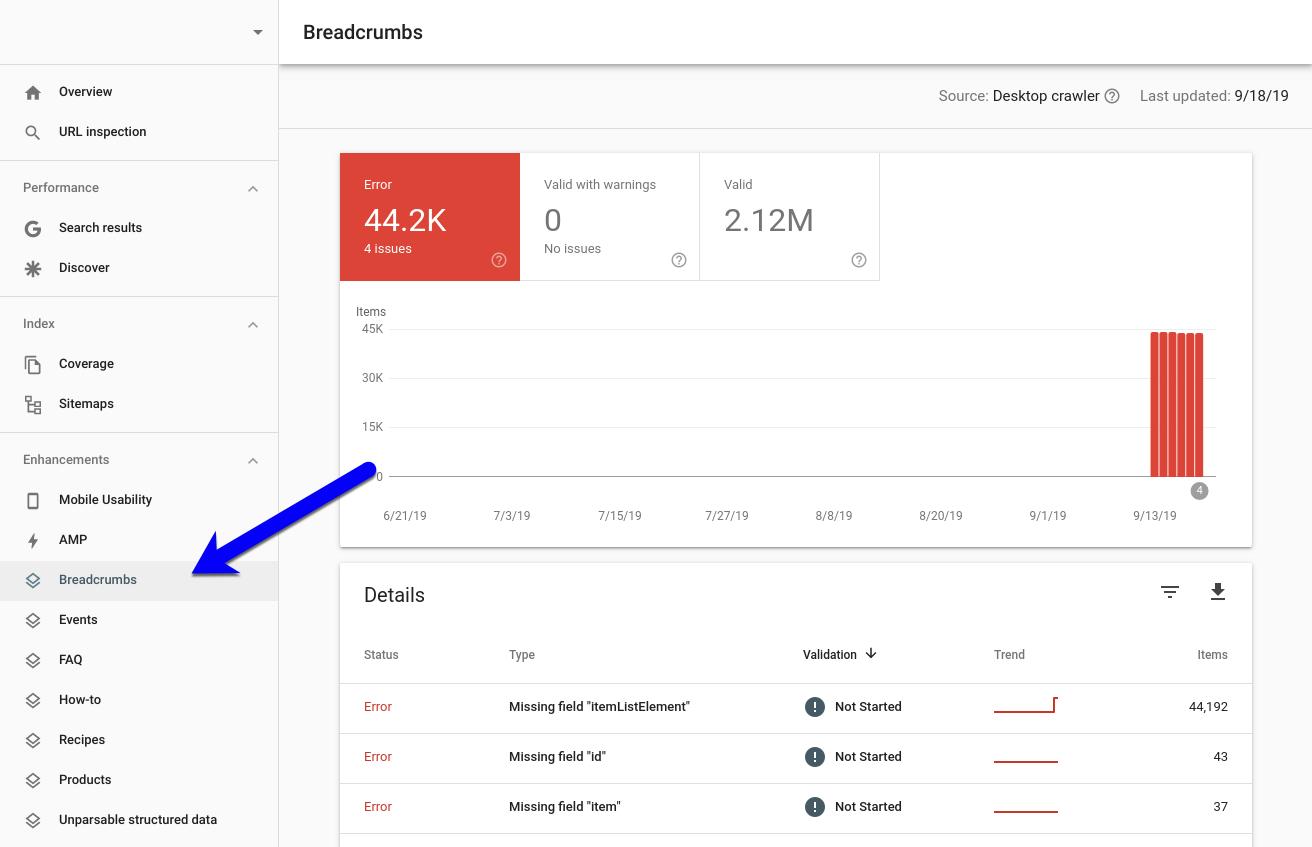Toggle the Valid with warnings card
The width and height of the screenshot is (1312, 847).
point(610,216)
